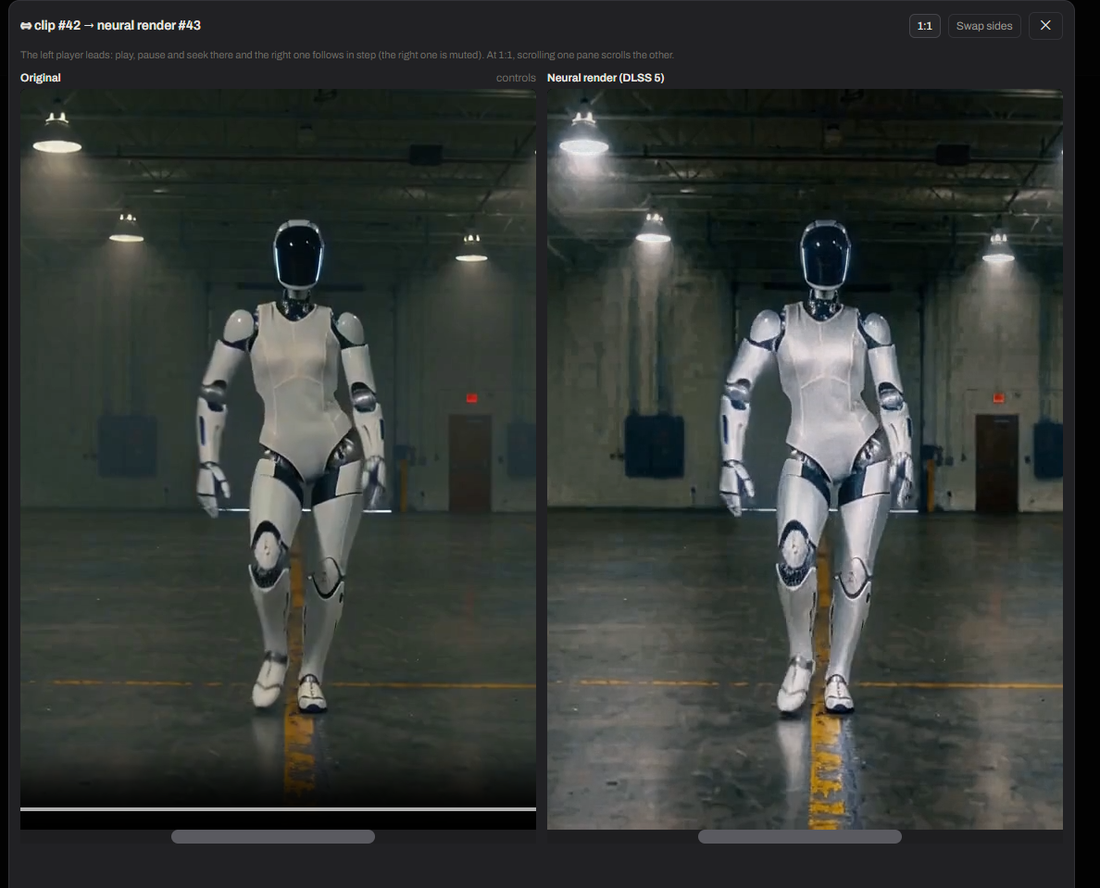Seek using the Original video progress bar
1100x888 pixels.
click(x=278, y=809)
